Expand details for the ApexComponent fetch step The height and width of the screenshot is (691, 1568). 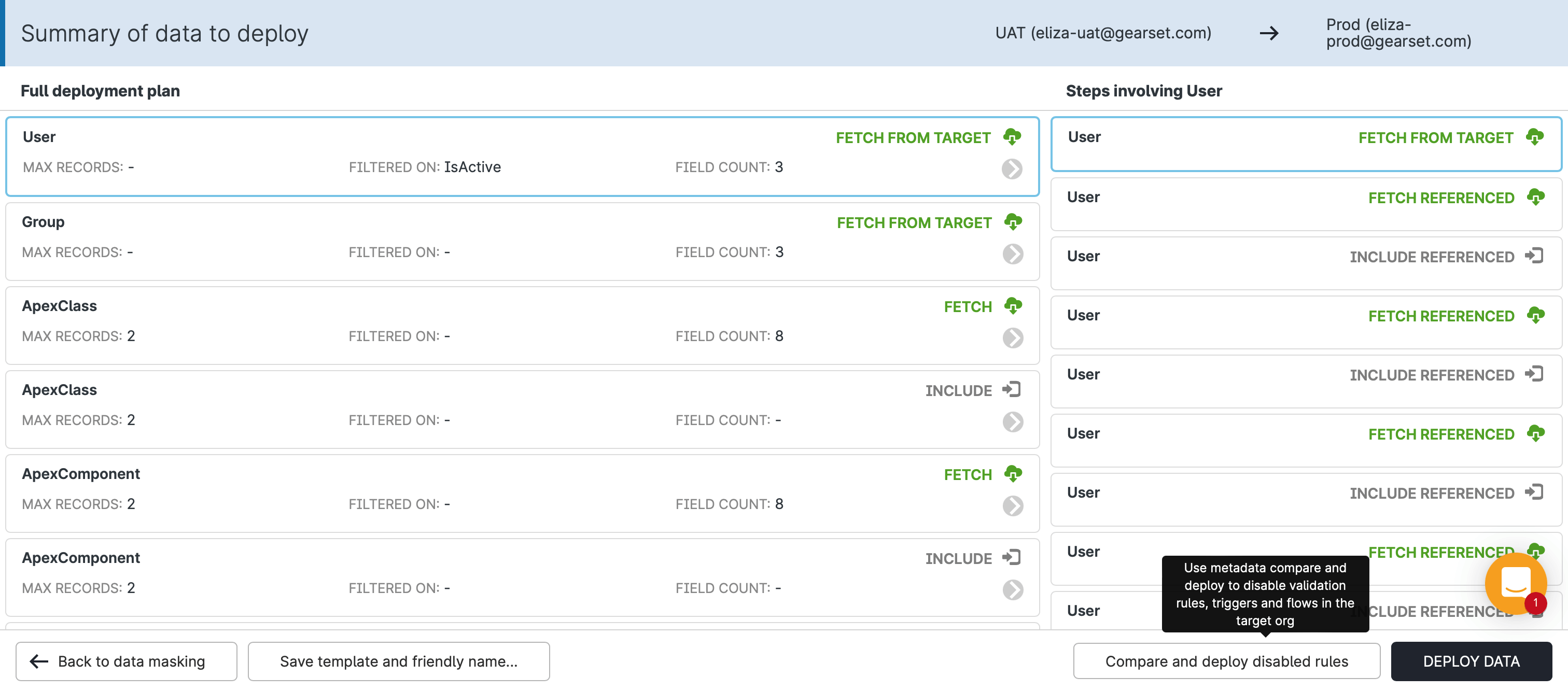(x=1011, y=506)
